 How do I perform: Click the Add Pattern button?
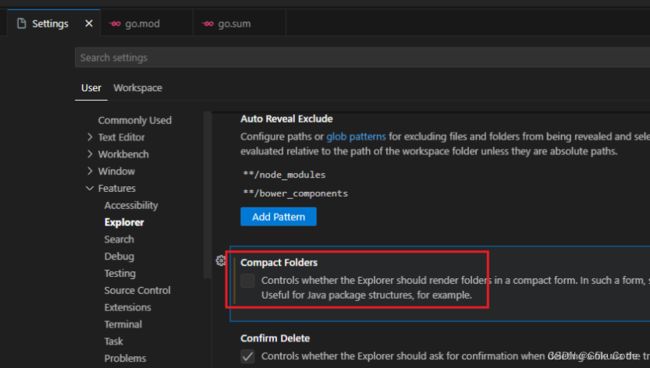278,217
